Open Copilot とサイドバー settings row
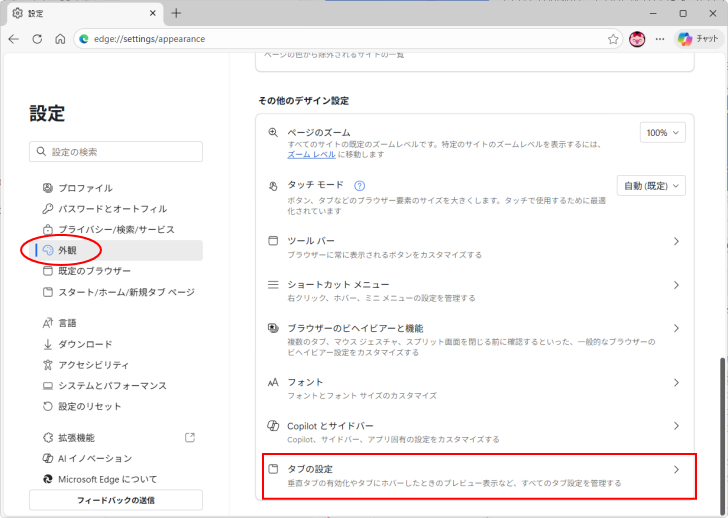Image resolution: width=728 pixels, height=518 pixels. pyautogui.click(x=474, y=432)
